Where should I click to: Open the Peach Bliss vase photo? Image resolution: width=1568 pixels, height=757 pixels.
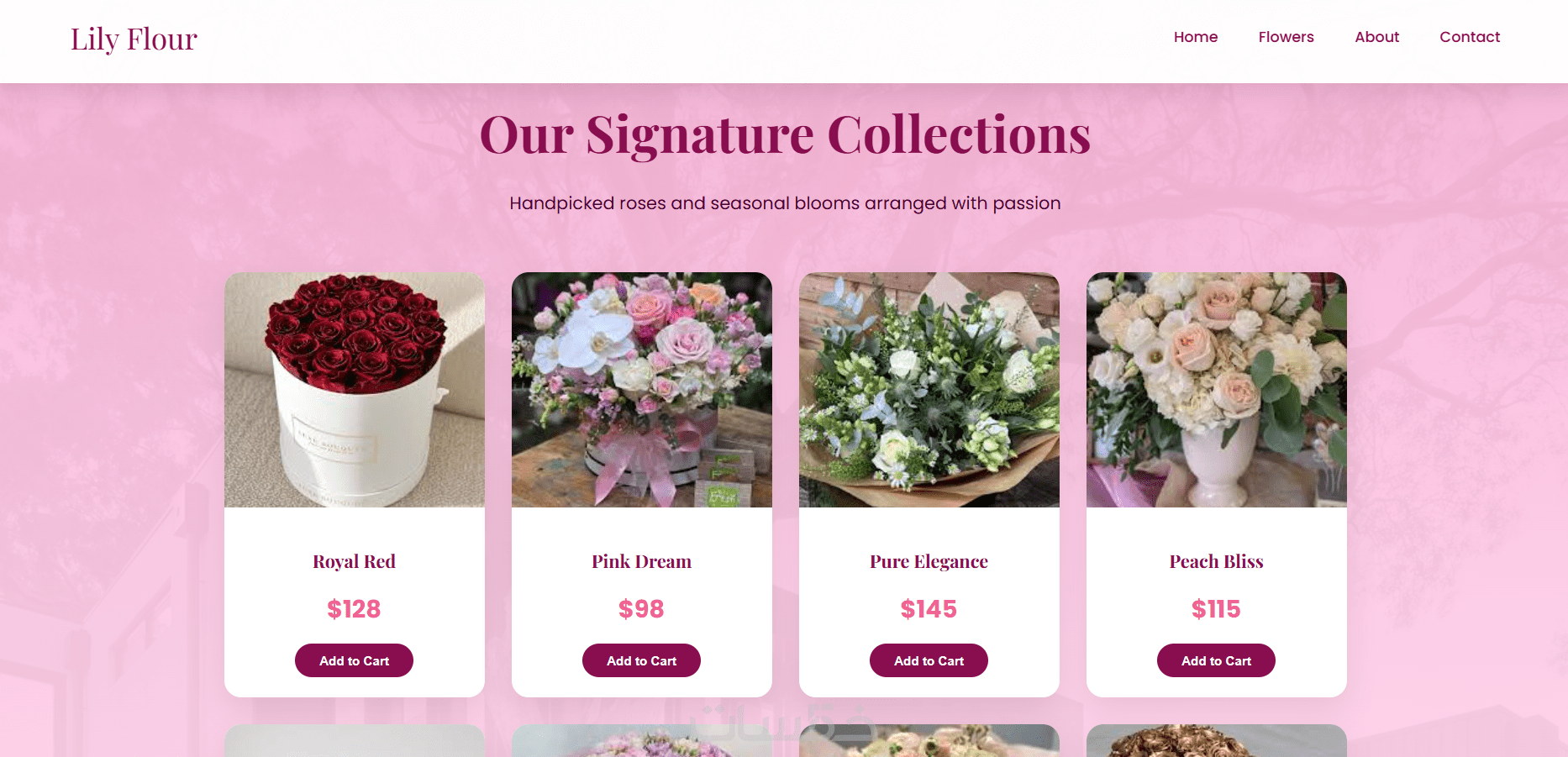tap(1217, 390)
